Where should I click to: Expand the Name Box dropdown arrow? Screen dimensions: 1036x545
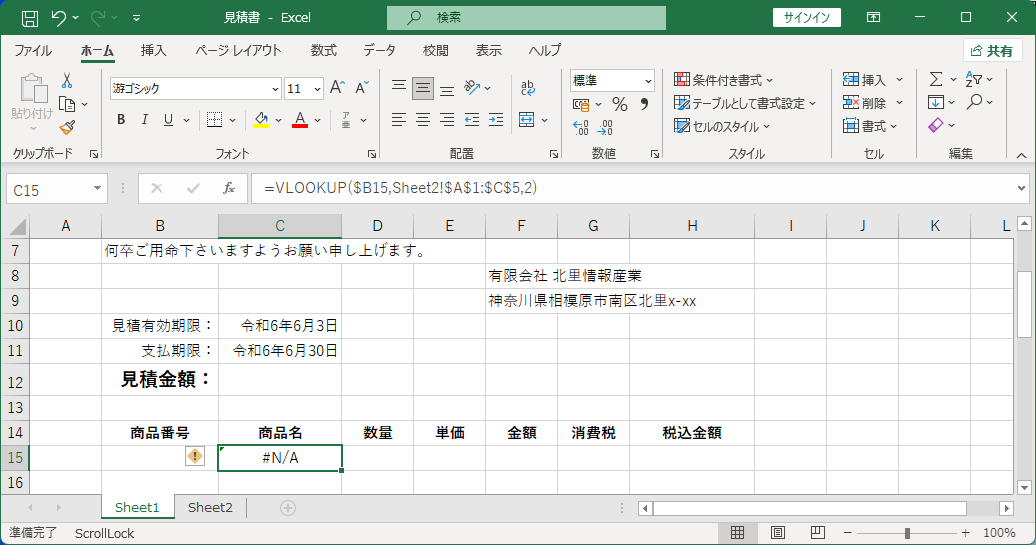point(97,189)
